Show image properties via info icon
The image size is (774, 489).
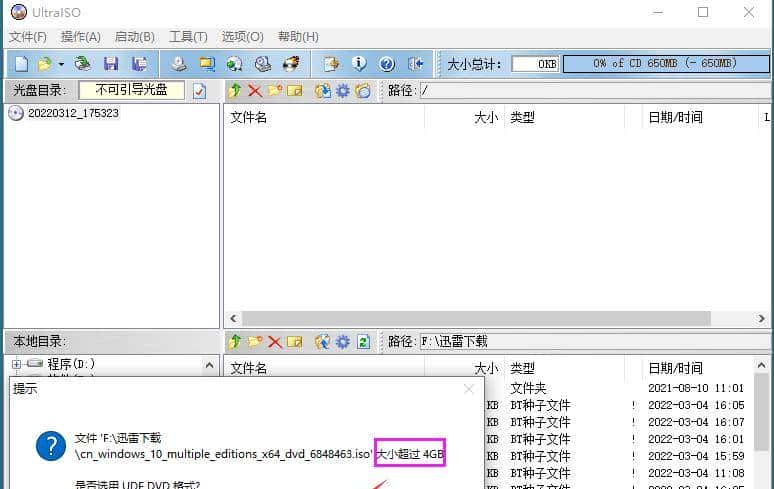pyautogui.click(x=359, y=64)
